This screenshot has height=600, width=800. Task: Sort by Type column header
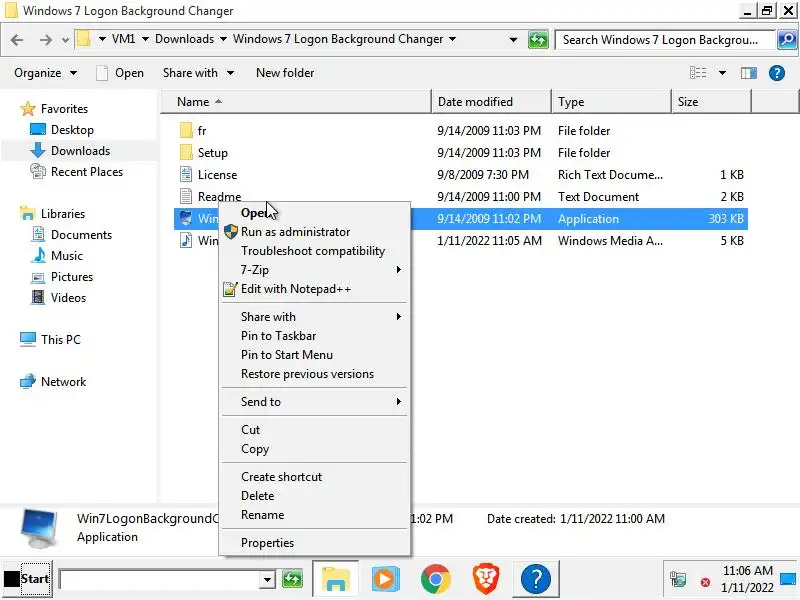612,102
